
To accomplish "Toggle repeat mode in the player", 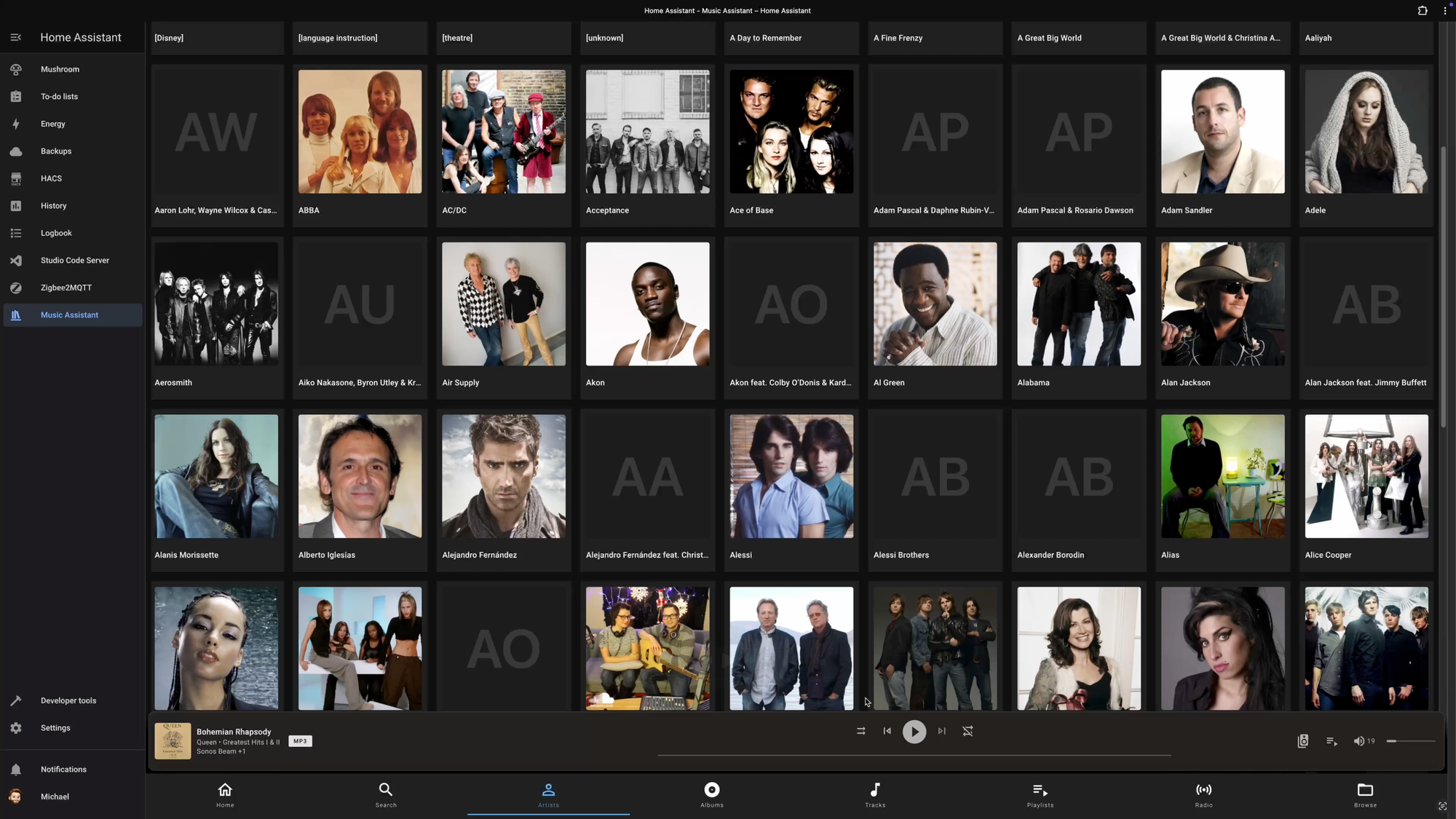I will tap(968, 731).
